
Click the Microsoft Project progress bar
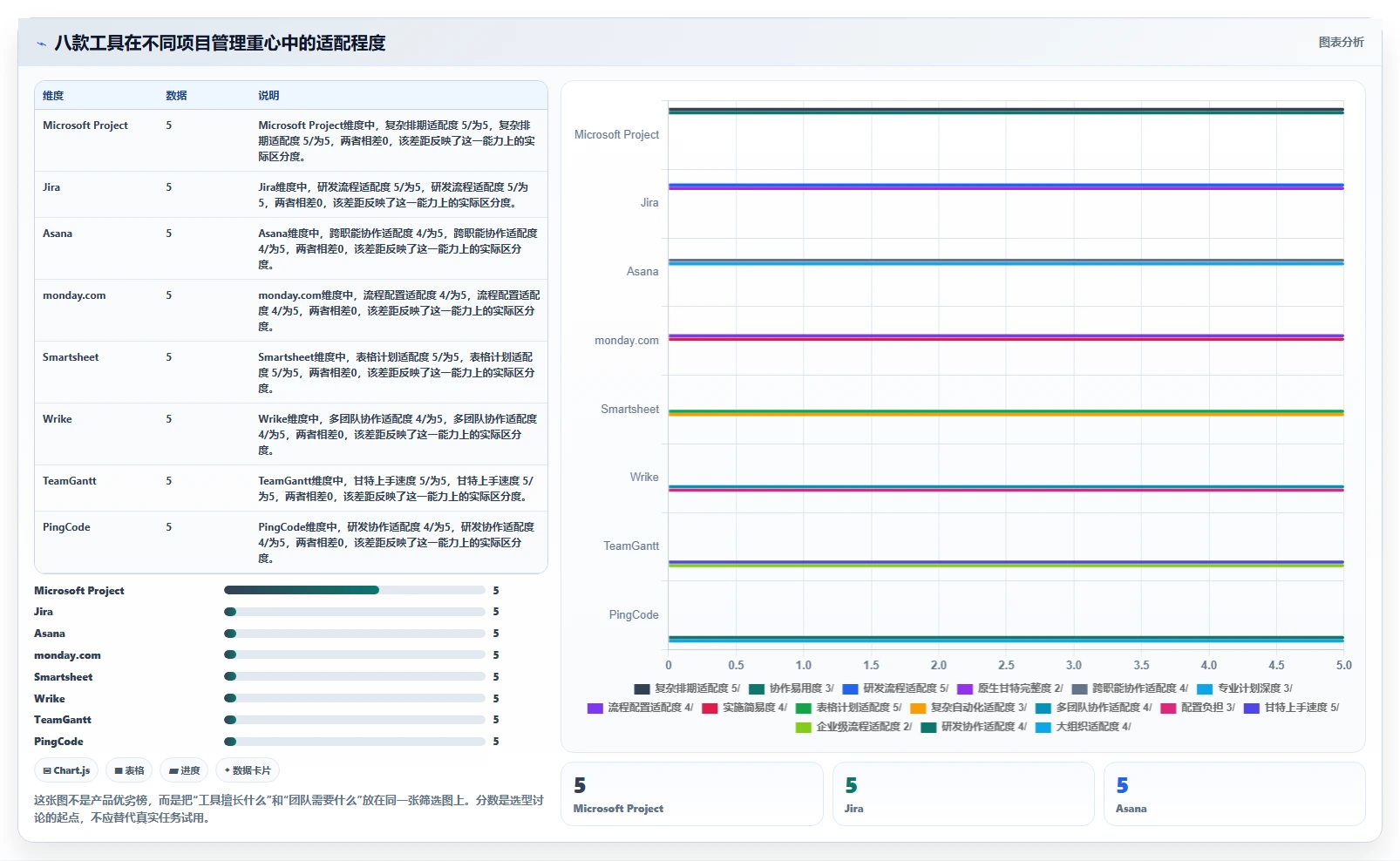pos(355,590)
